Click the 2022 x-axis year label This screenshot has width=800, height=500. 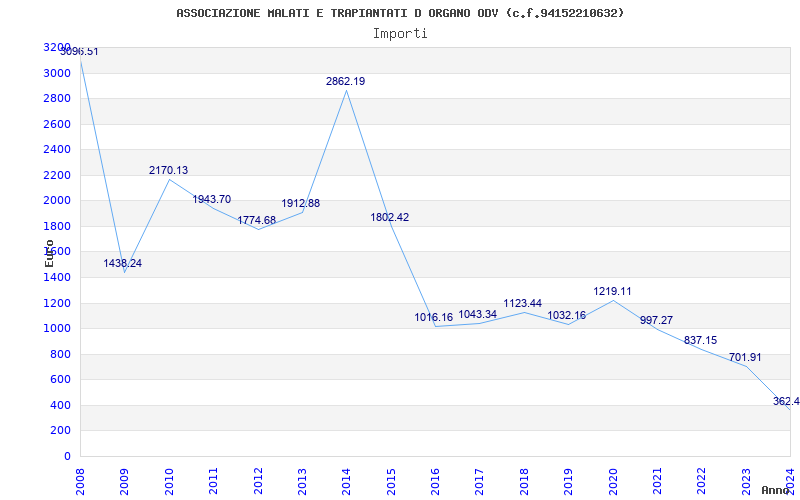point(702,481)
